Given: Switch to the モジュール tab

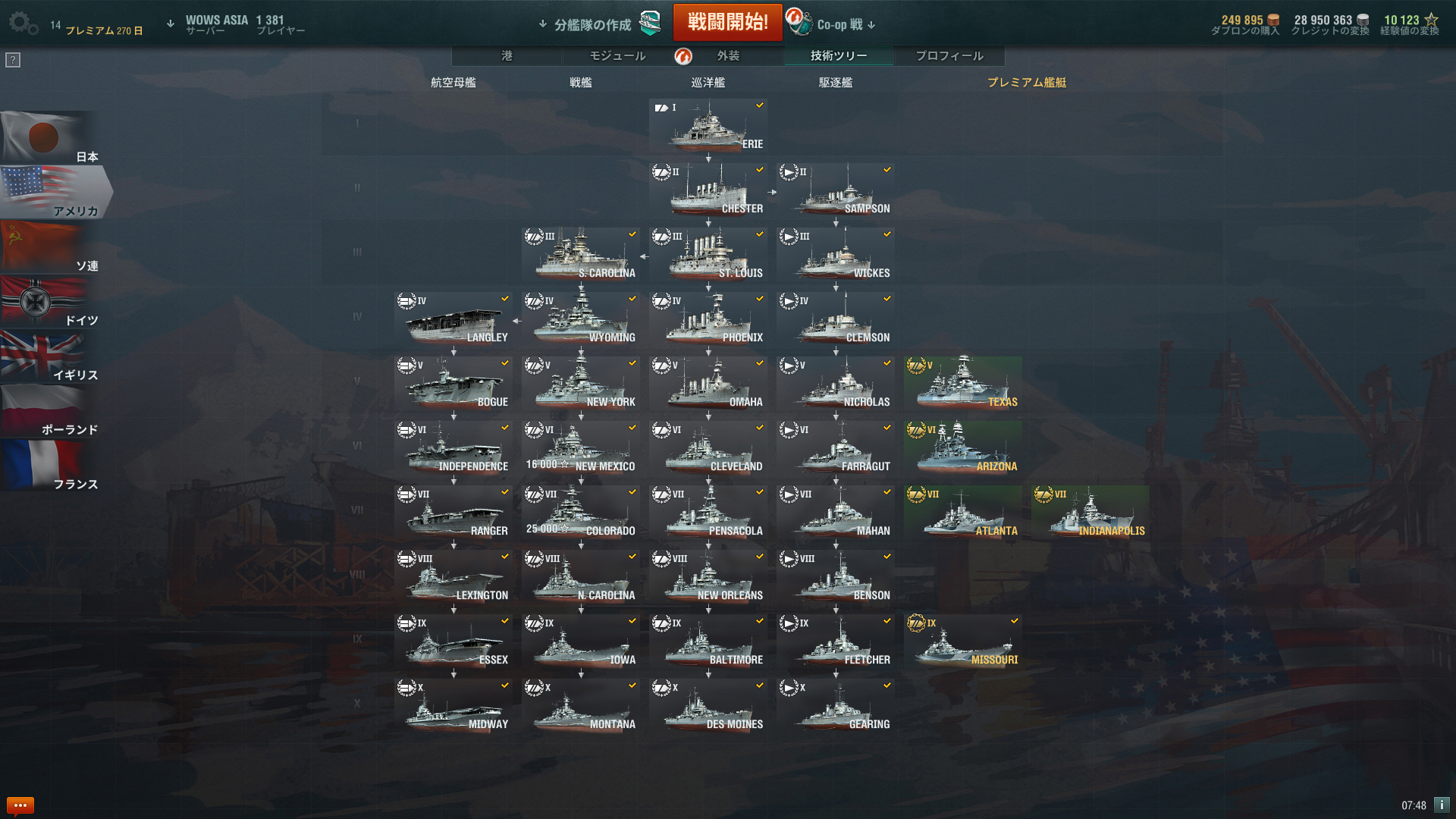Looking at the screenshot, I should (x=617, y=55).
